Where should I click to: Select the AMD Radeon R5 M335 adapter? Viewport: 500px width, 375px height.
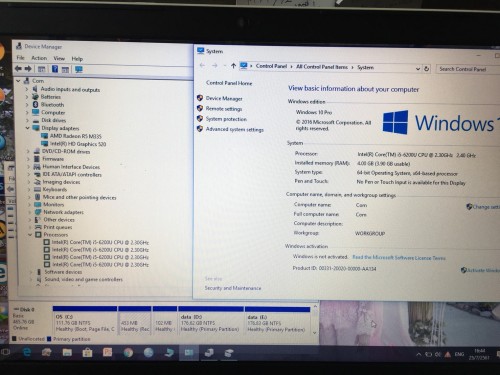click(76, 136)
